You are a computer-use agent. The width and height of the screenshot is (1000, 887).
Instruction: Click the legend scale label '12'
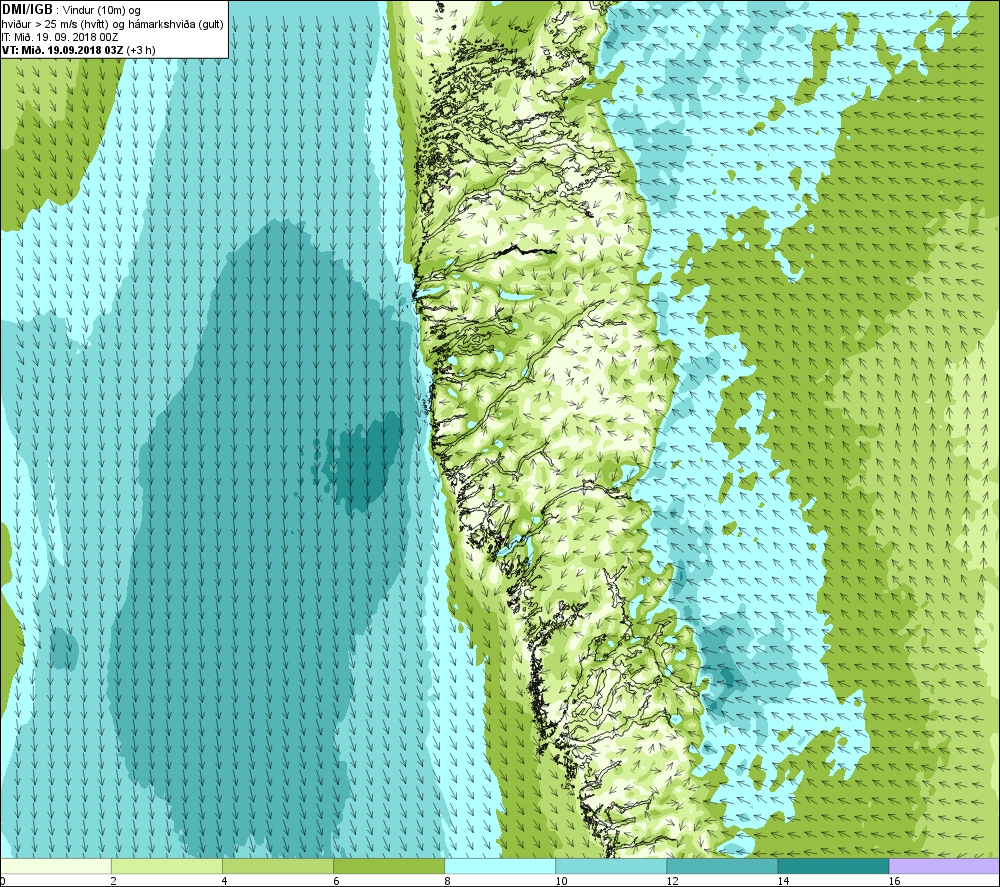point(672,881)
